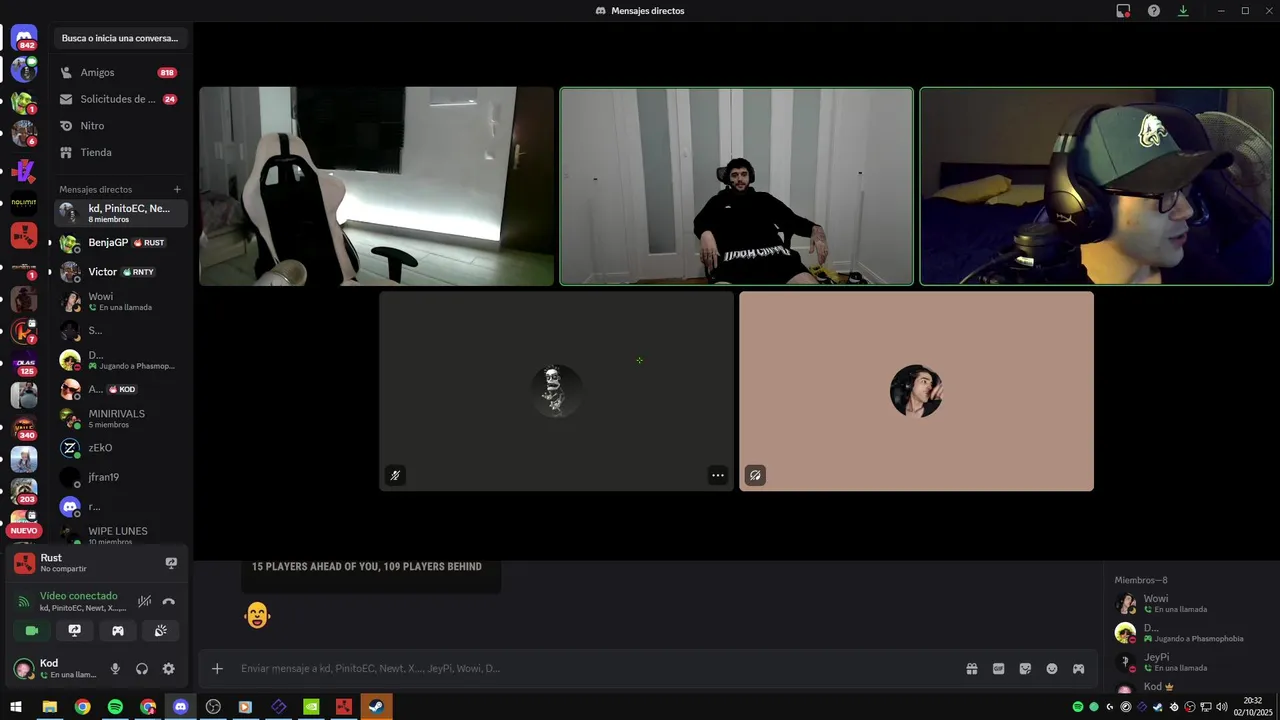1280x720 pixels.
Task: Open apps launcher gamepad icon in chat bar
Action: pos(1079,668)
